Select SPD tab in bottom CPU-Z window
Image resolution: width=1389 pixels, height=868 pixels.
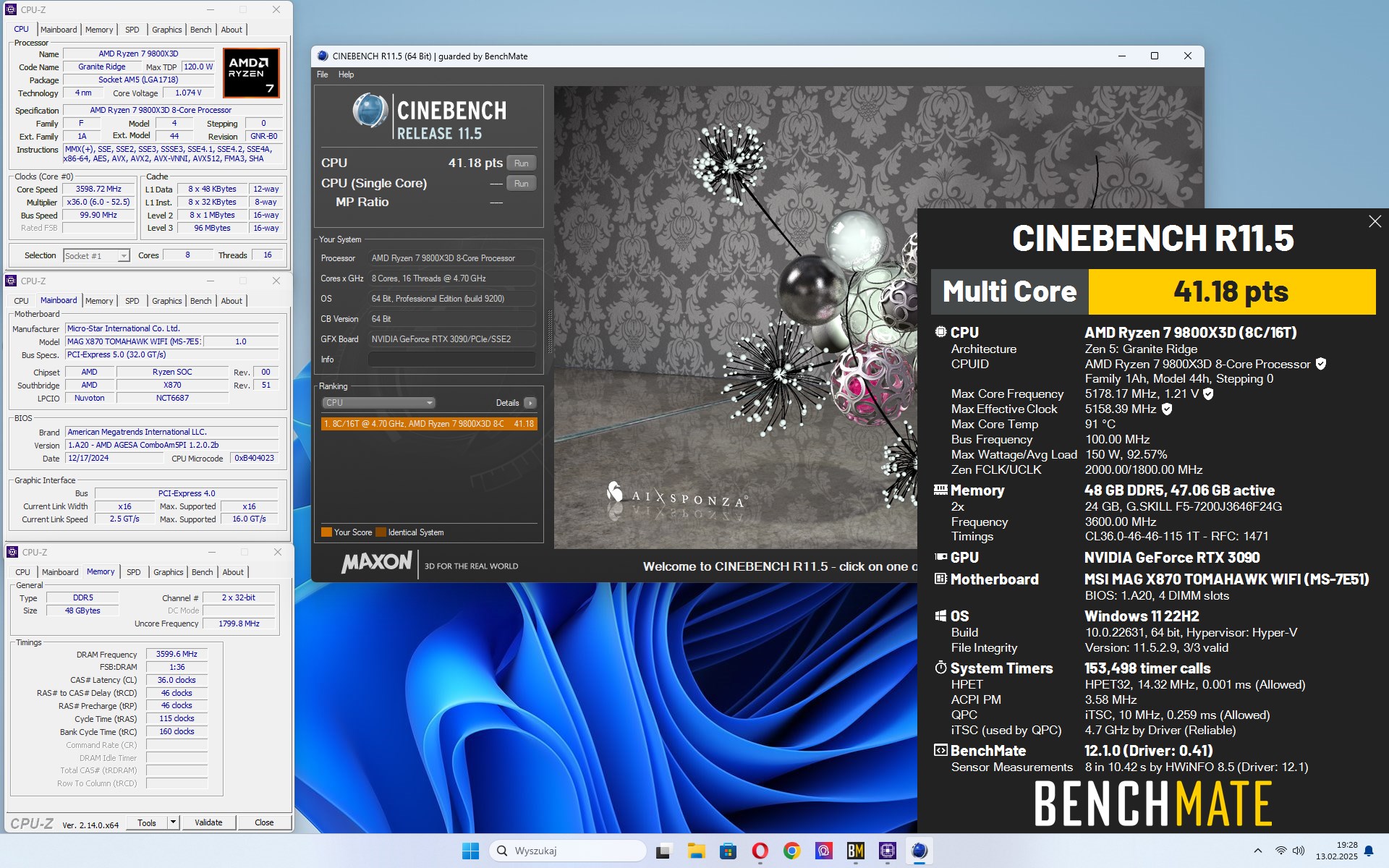(134, 572)
